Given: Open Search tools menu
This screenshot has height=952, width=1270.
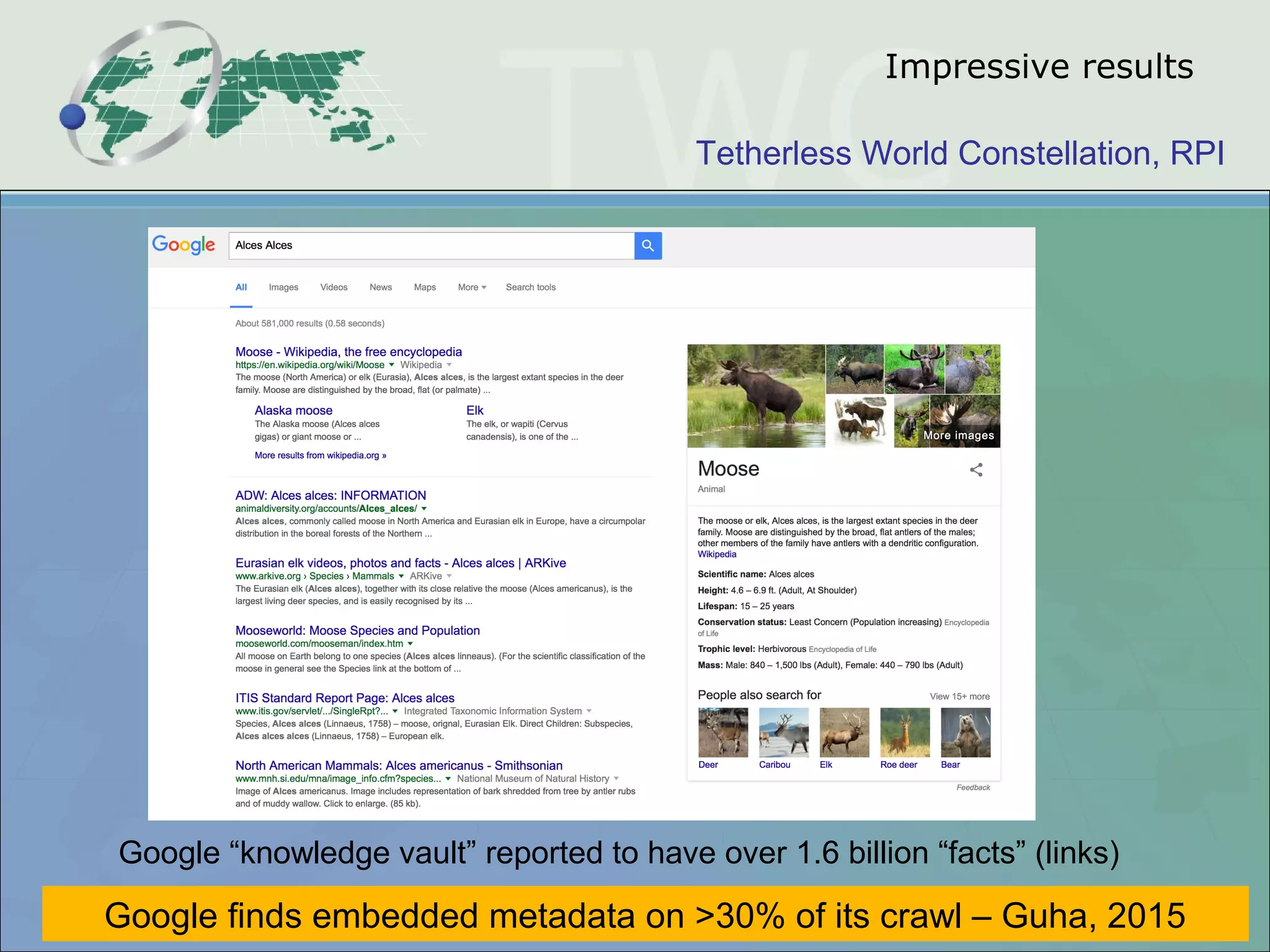Looking at the screenshot, I should (x=530, y=288).
